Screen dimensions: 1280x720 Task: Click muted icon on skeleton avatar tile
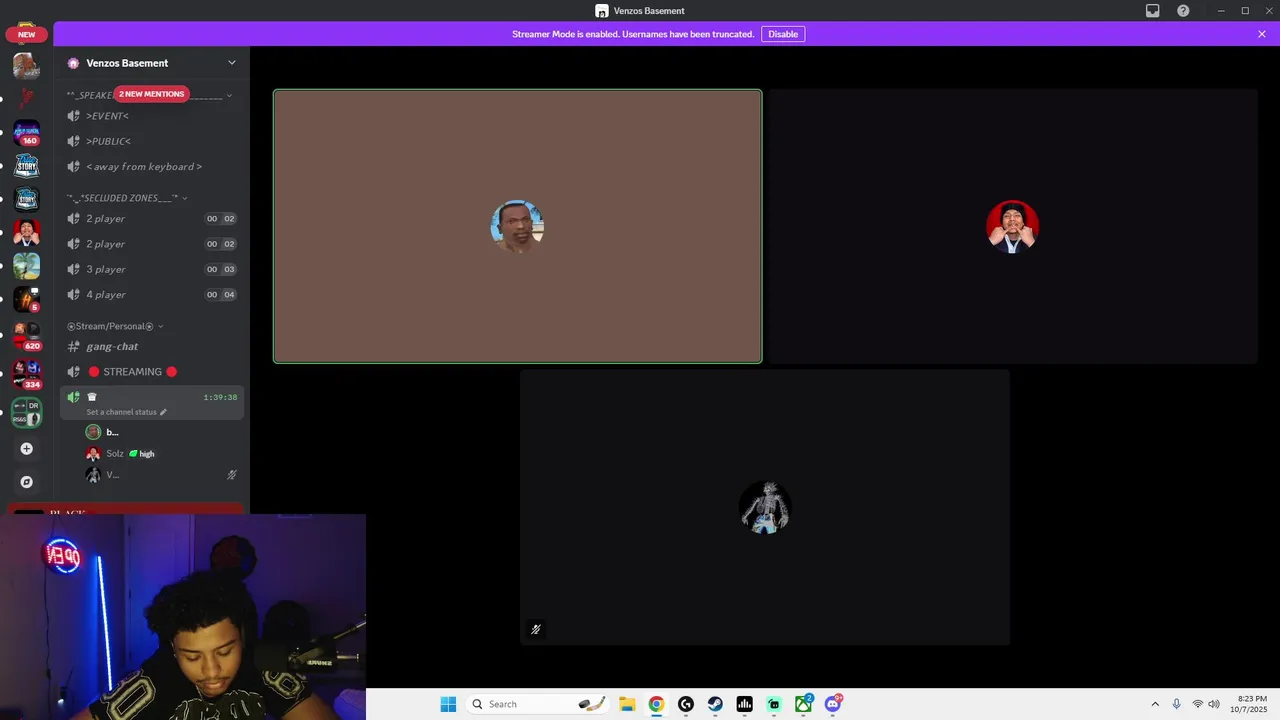coord(536,630)
